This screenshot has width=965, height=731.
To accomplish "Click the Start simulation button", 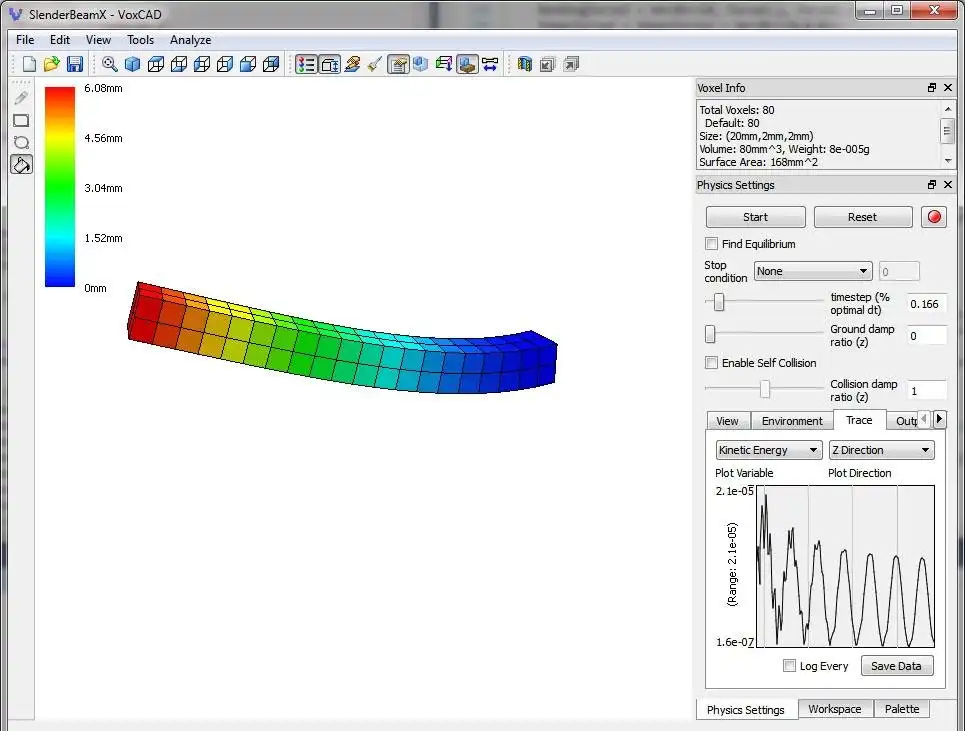I will (x=755, y=217).
